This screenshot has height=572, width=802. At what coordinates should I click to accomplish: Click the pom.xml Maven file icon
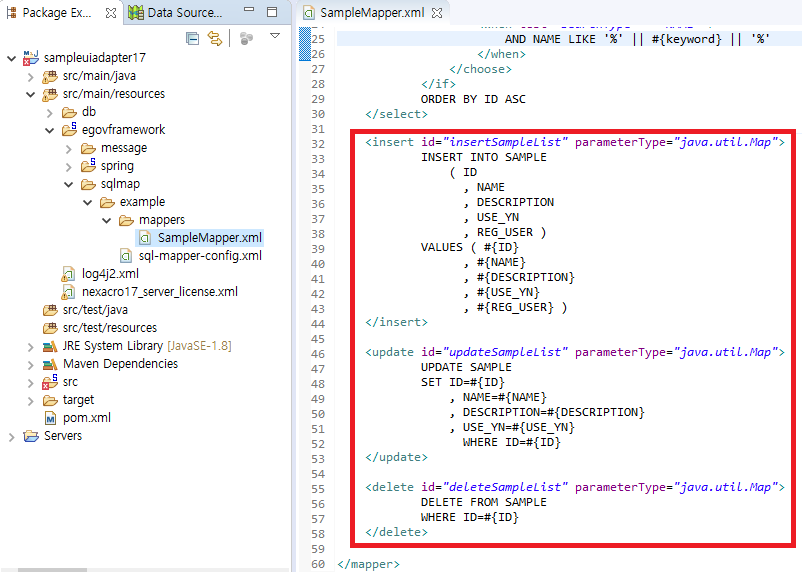click(50, 418)
